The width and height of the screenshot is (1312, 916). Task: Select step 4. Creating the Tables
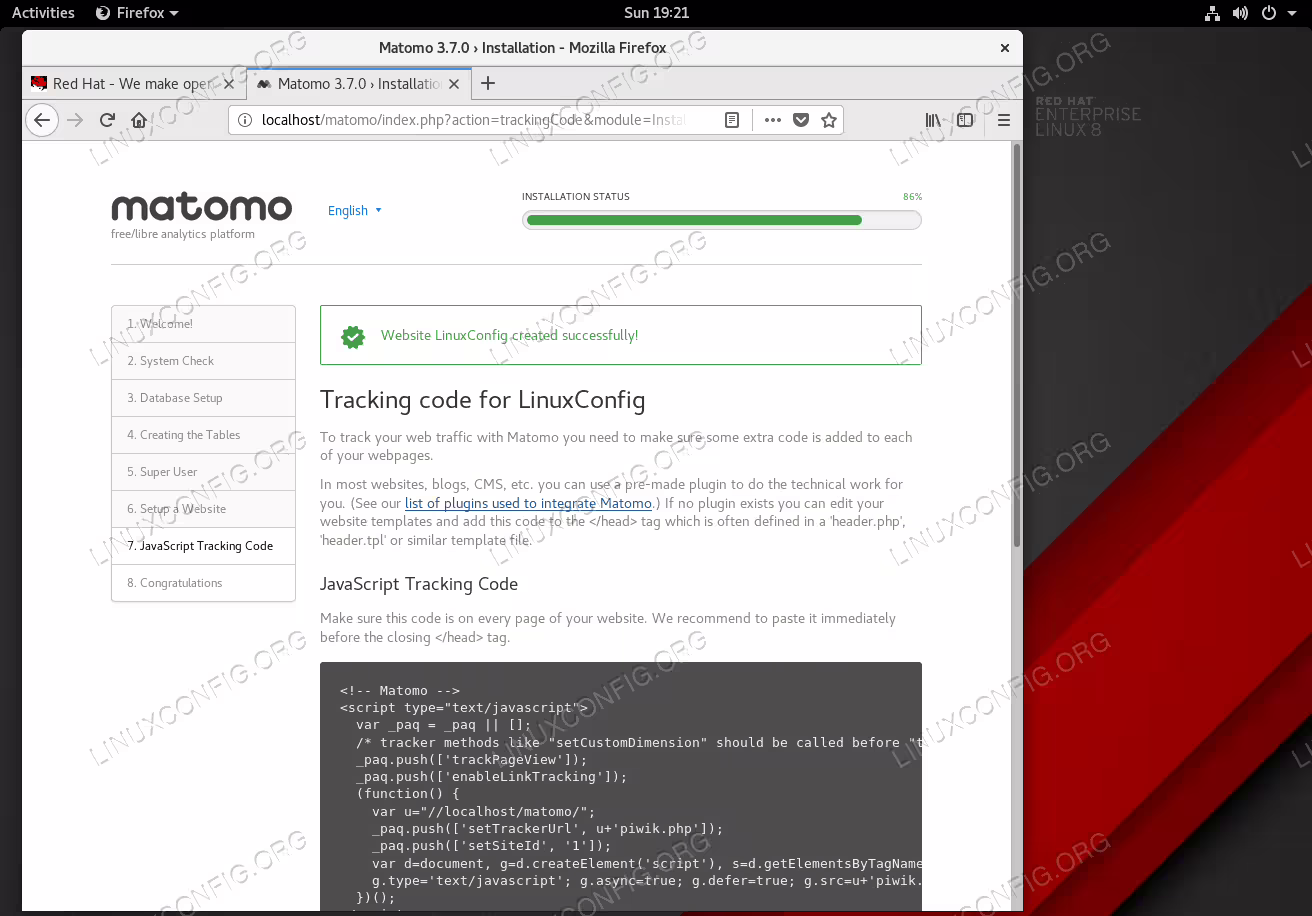point(203,435)
